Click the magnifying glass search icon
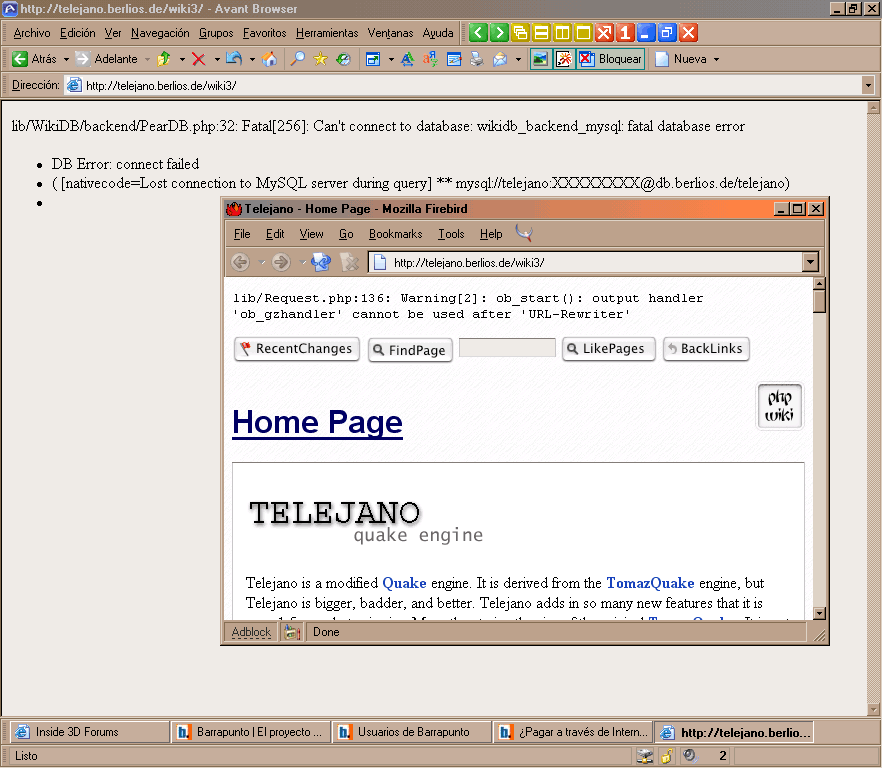 click(x=298, y=59)
